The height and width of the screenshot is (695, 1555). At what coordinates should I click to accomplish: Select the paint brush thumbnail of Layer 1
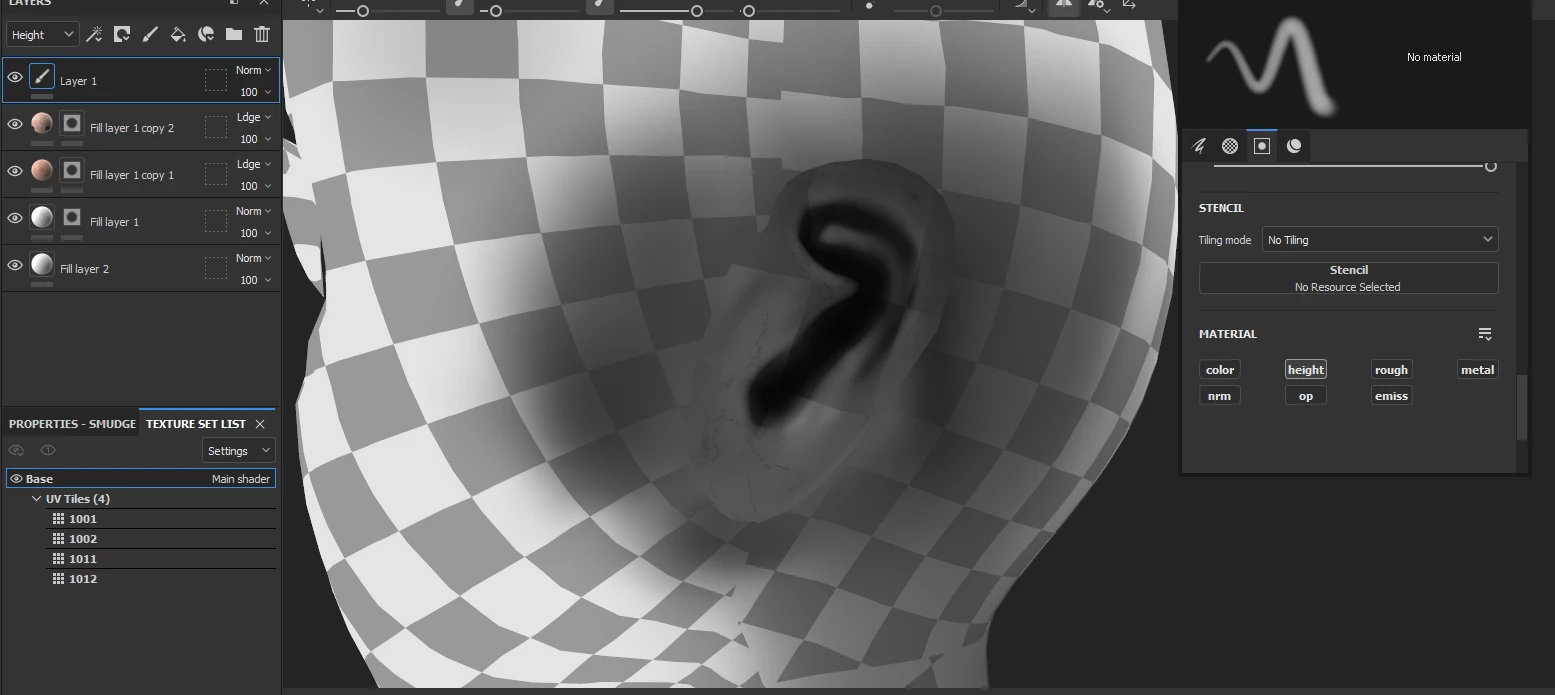[x=42, y=77]
